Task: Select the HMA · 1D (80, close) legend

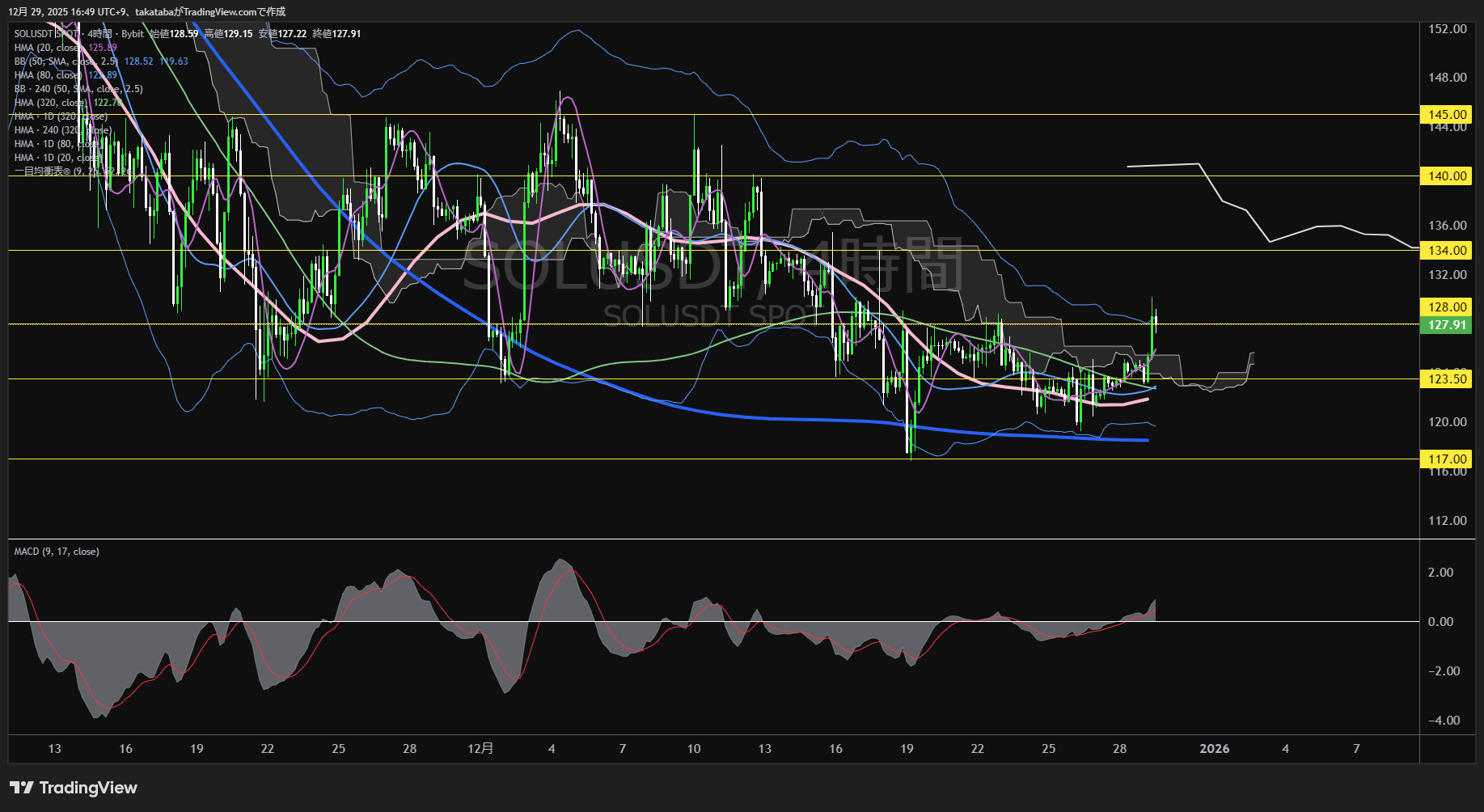Action: (x=57, y=144)
